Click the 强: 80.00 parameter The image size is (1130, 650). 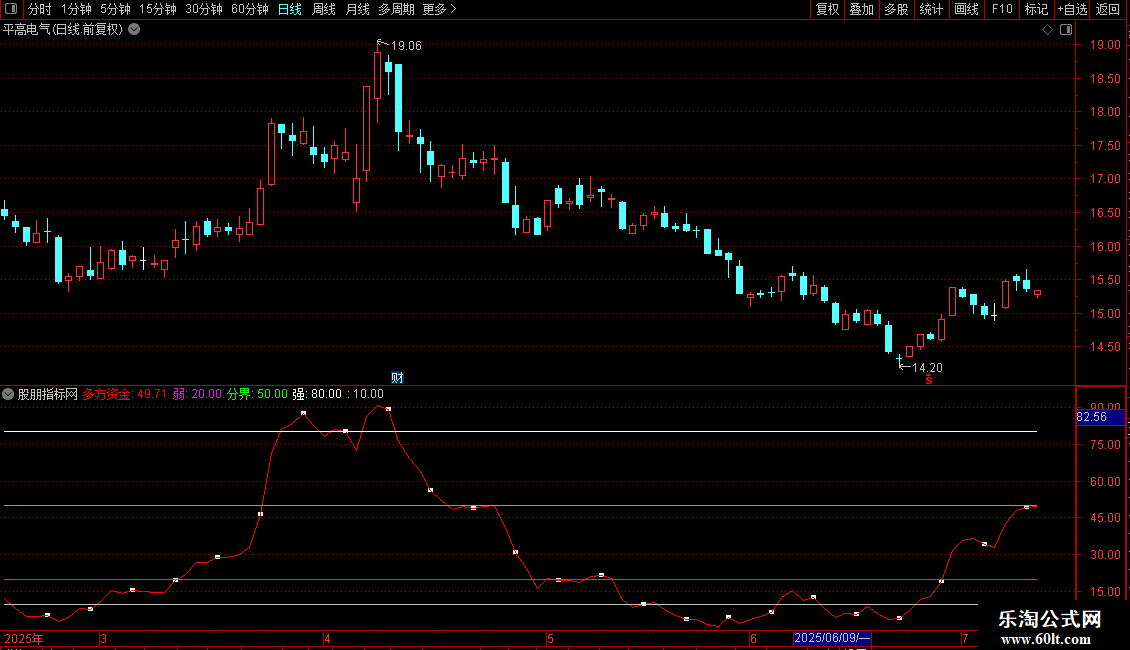(317, 394)
